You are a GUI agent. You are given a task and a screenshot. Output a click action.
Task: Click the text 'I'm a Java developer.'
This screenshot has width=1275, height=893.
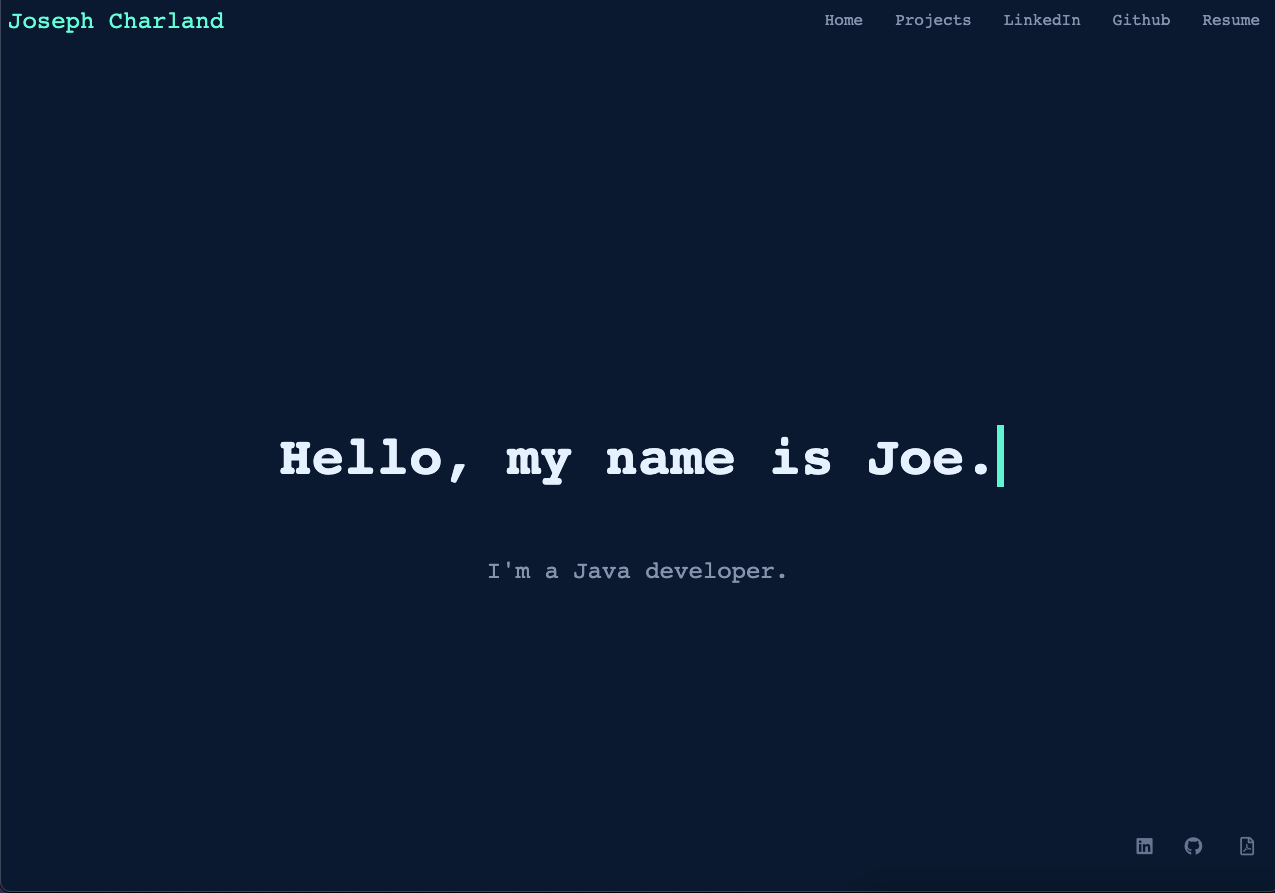pyautogui.click(x=637, y=571)
